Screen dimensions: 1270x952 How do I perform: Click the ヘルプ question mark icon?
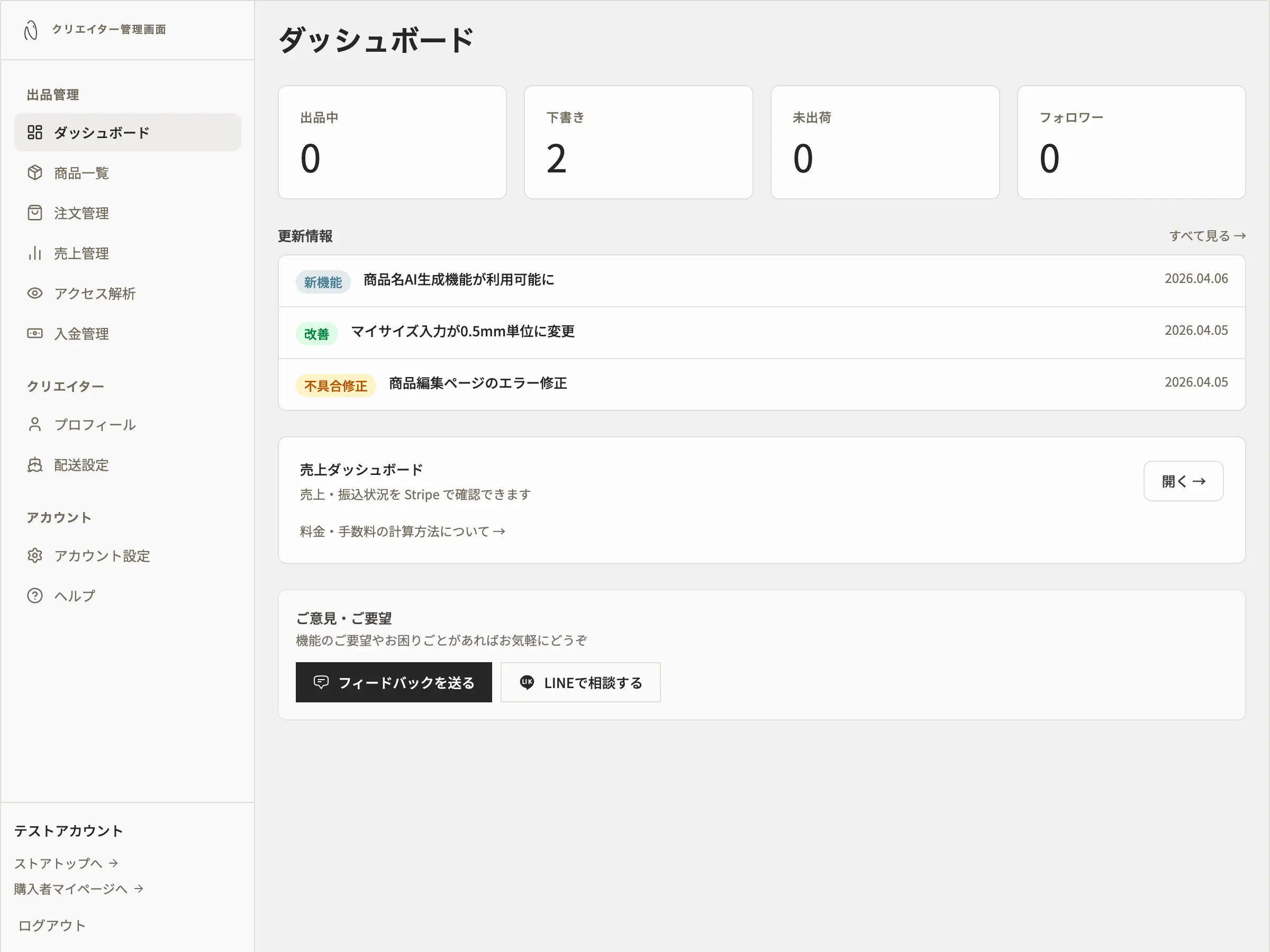(x=35, y=595)
